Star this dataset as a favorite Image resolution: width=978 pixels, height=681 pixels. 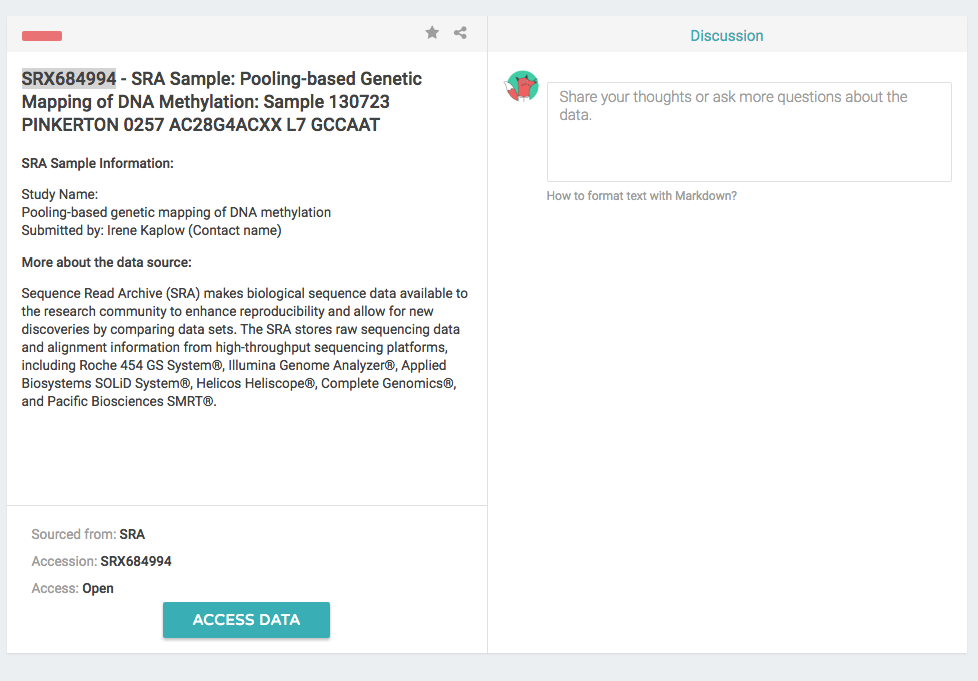pos(432,32)
